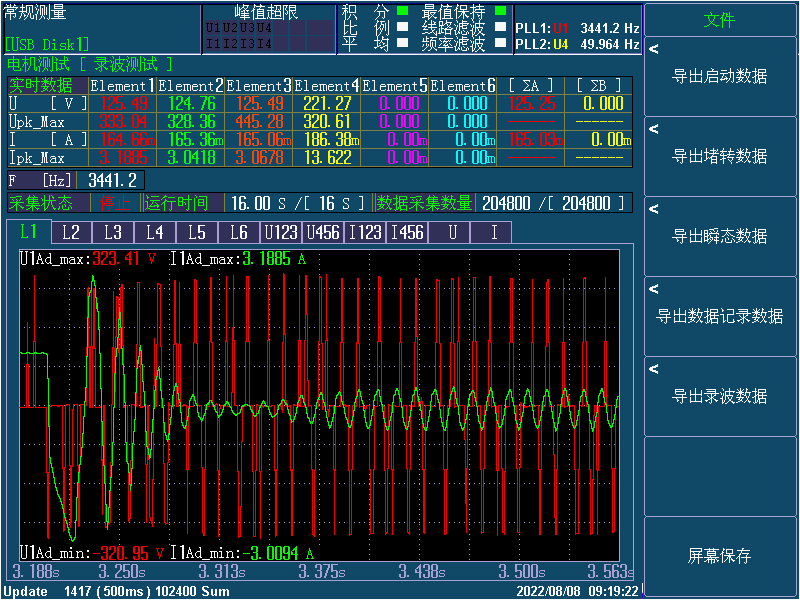
Task: Click the PLL1 frequency source readout
Action: click(x=577, y=28)
